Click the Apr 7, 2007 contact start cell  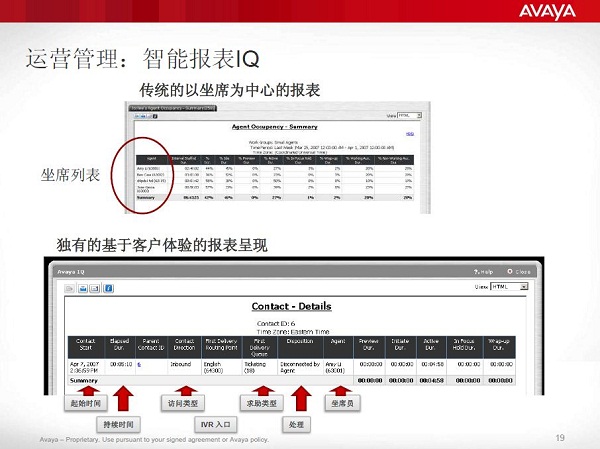click(x=85, y=367)
